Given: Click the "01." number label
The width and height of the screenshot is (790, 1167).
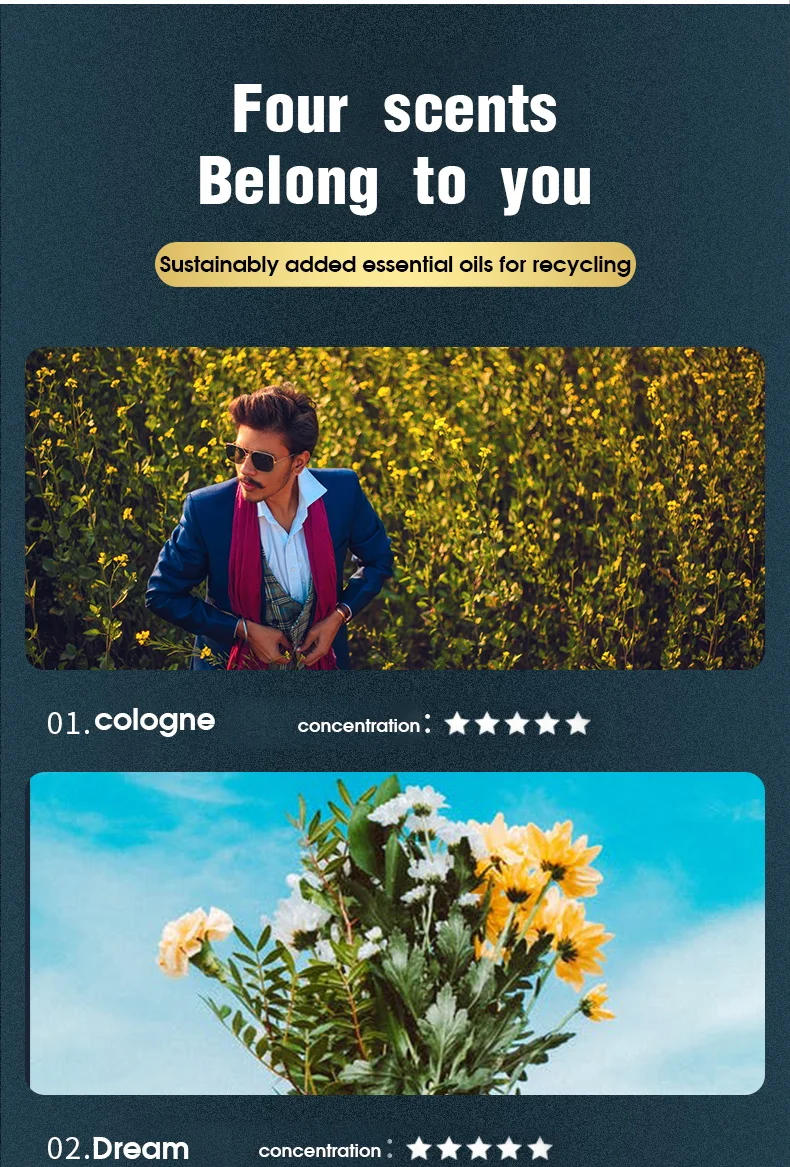Looking at the screenshot, I should 69,723.
